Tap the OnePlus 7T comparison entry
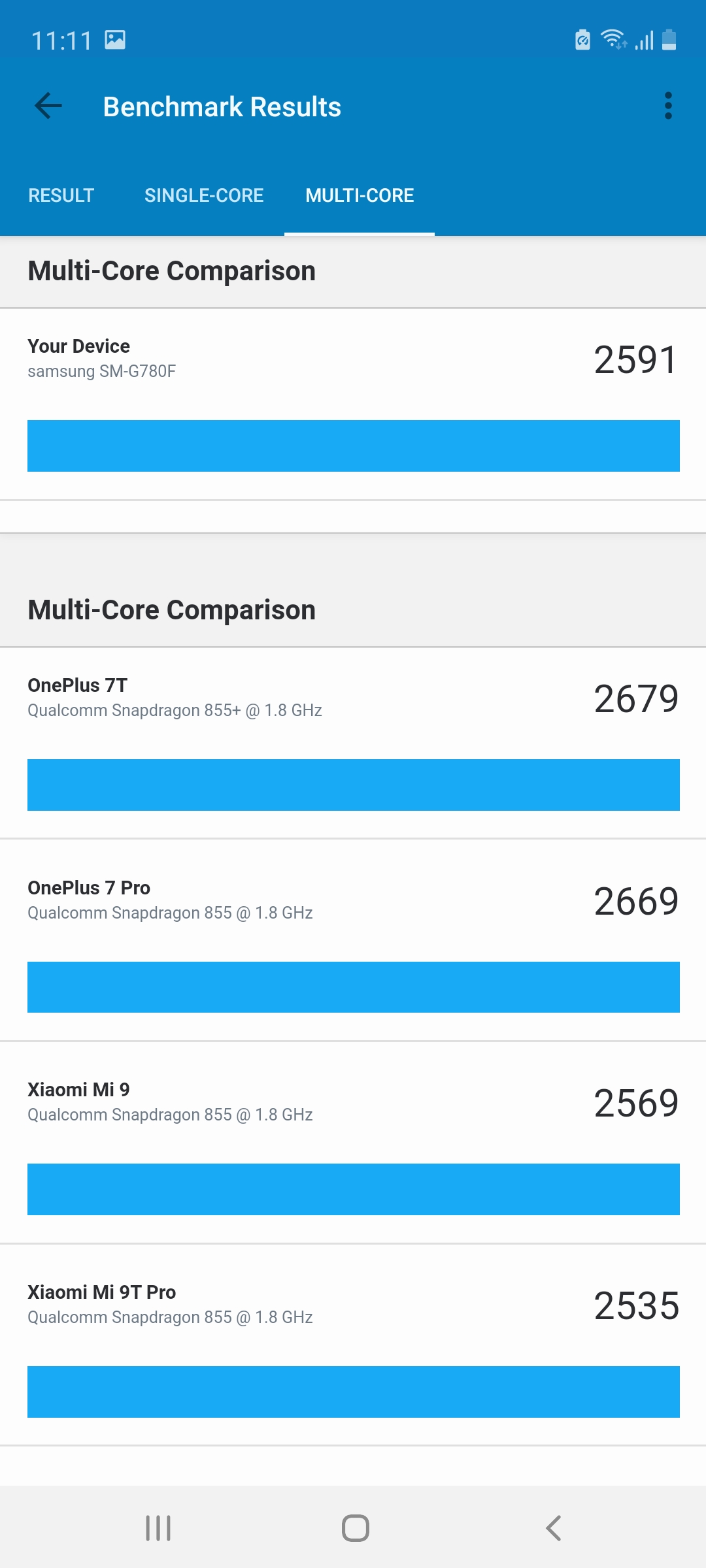Screen dimensions: 706x1568 click(x=353, y=742)
